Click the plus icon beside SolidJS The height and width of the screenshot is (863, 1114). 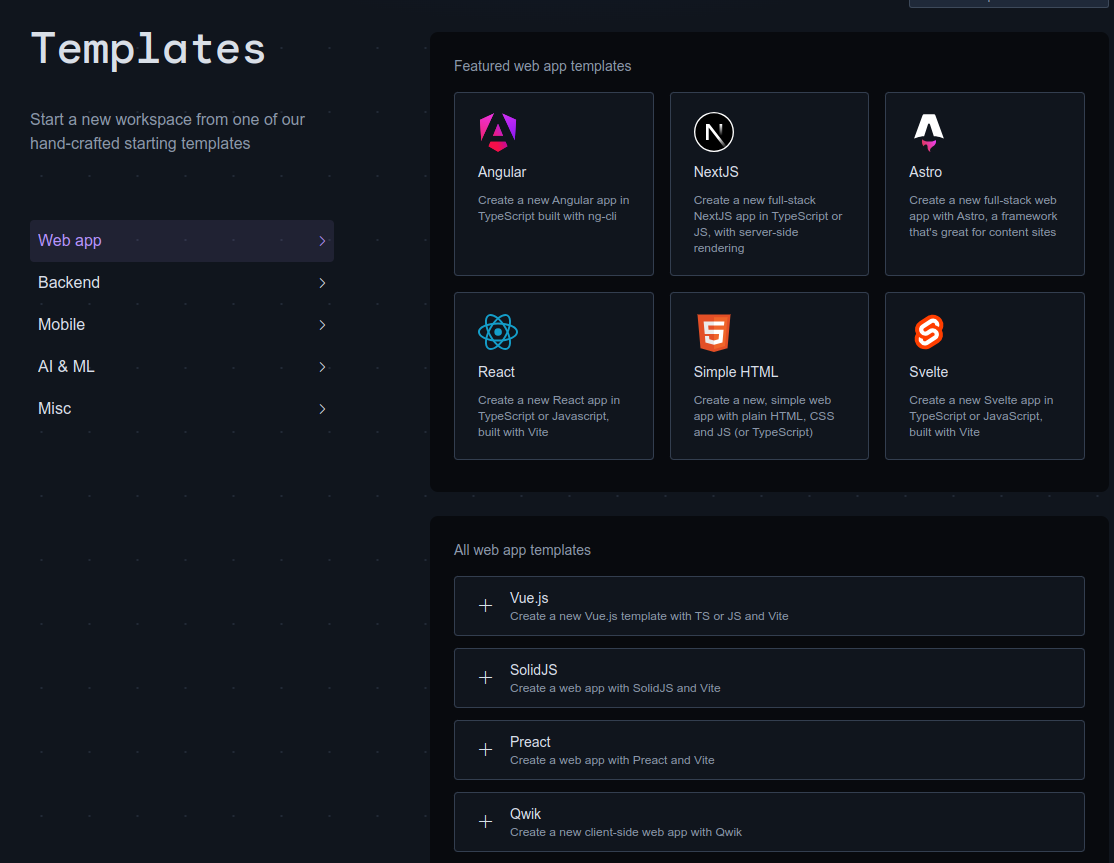pos(486,678)
